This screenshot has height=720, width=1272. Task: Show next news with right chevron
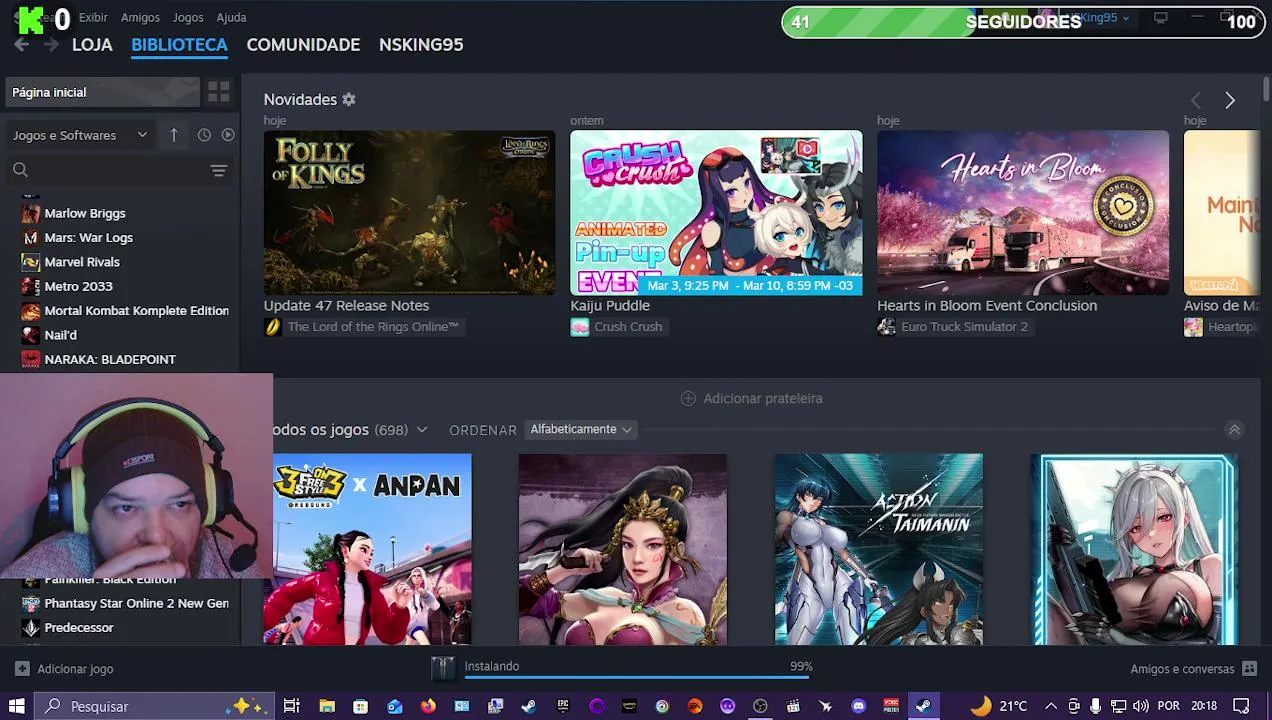coord(1230,100)
